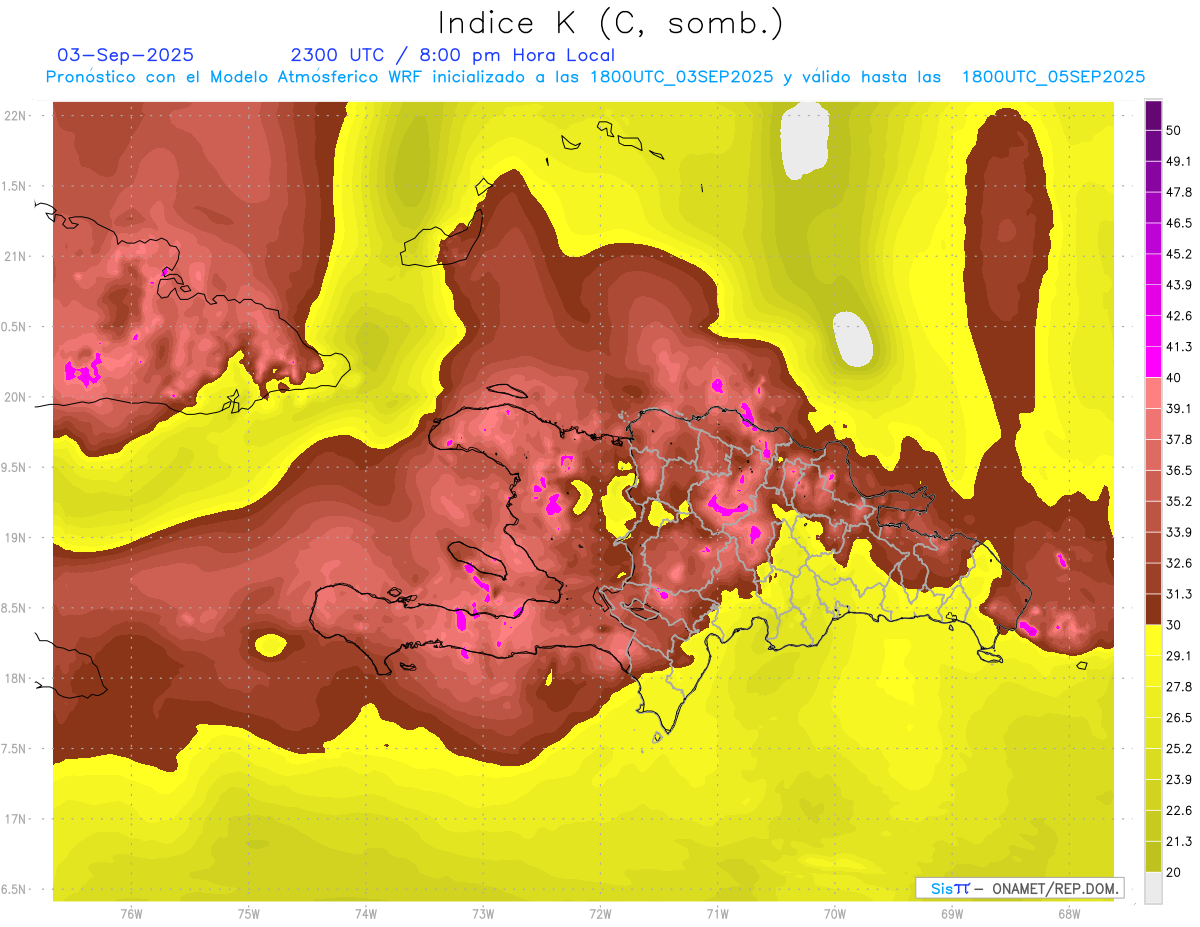Screen dimensions: 1200x927
Task: Select the magenta swatch between 40 and 41.3
Action: point(1153,362)
